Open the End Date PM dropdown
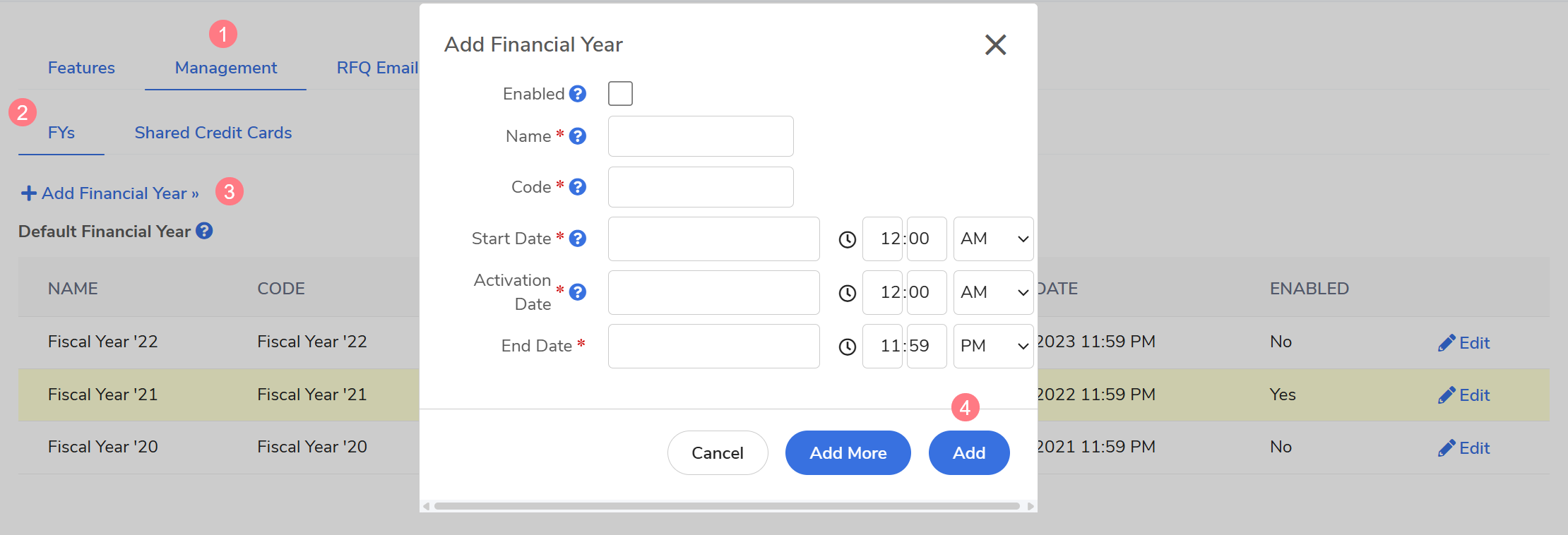Screen dimensions: 1568x535 point(993,346)
